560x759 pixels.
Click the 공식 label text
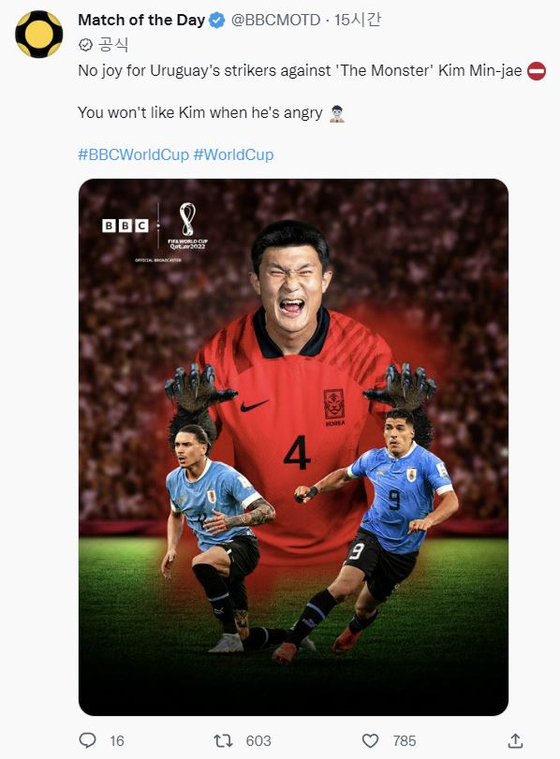pos(113,45)
